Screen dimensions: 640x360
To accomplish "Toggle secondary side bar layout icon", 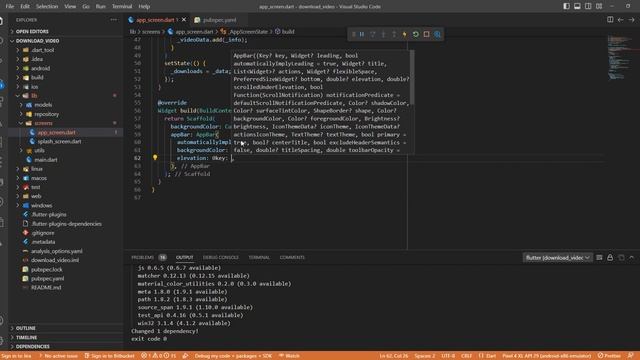I will coord(588,6).
